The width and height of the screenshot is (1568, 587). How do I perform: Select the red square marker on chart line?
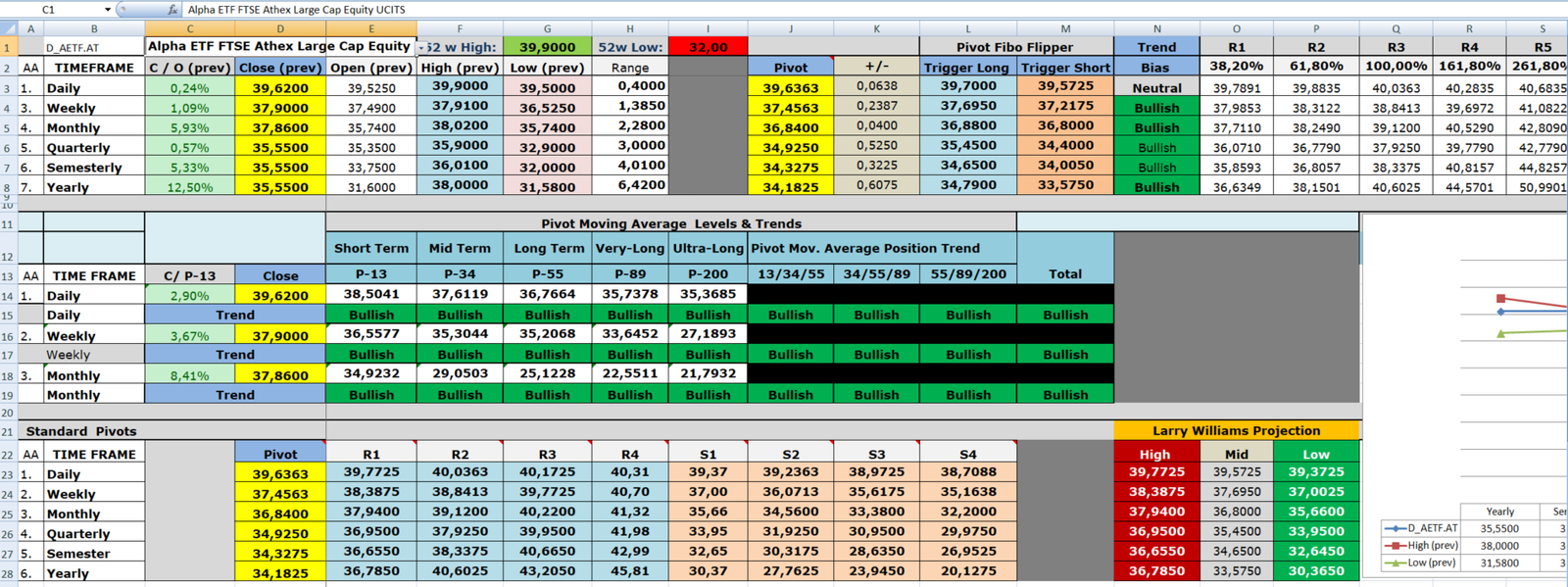tap(1500, 298)
